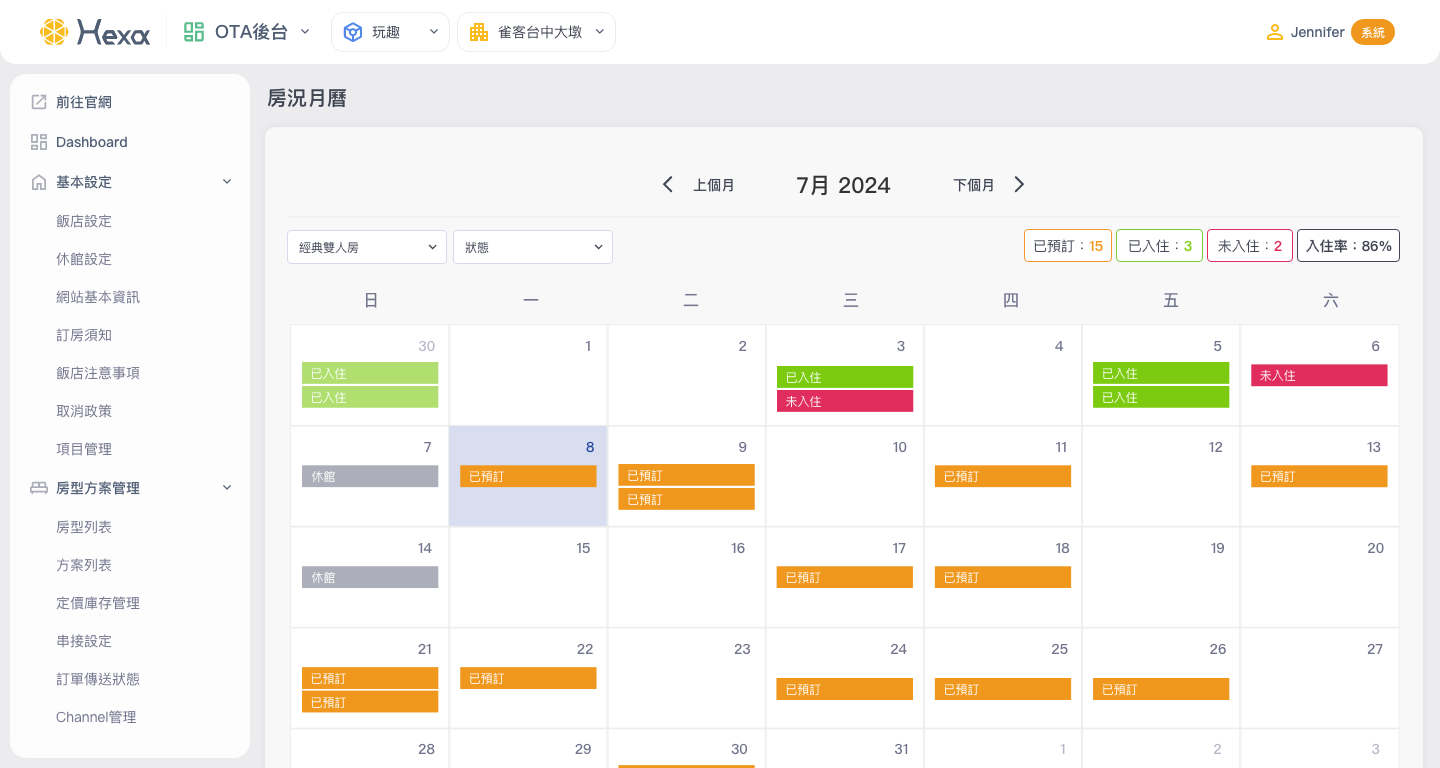Click the 前往官網 external link icon
This screenshot has height=768, width=1440.
(39, 102)
